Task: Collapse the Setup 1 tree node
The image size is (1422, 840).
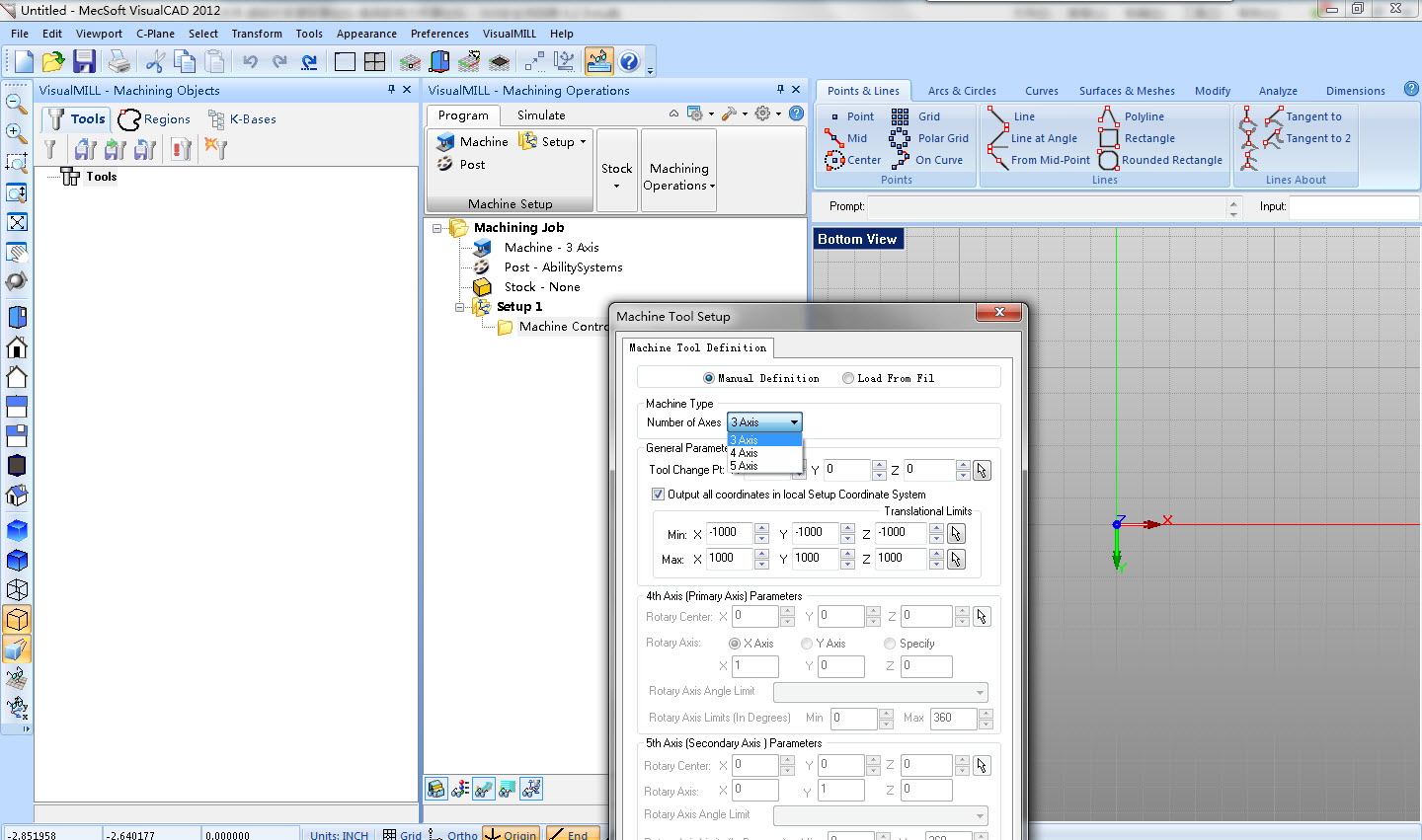Action: [x=459, y=307]
